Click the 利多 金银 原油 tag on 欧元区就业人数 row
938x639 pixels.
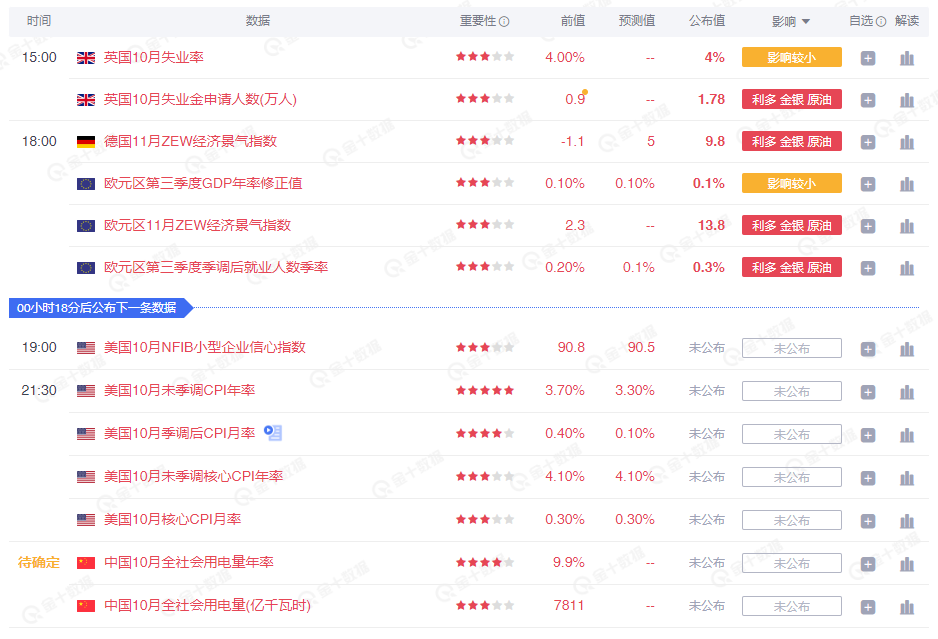(x=791, y=267)
